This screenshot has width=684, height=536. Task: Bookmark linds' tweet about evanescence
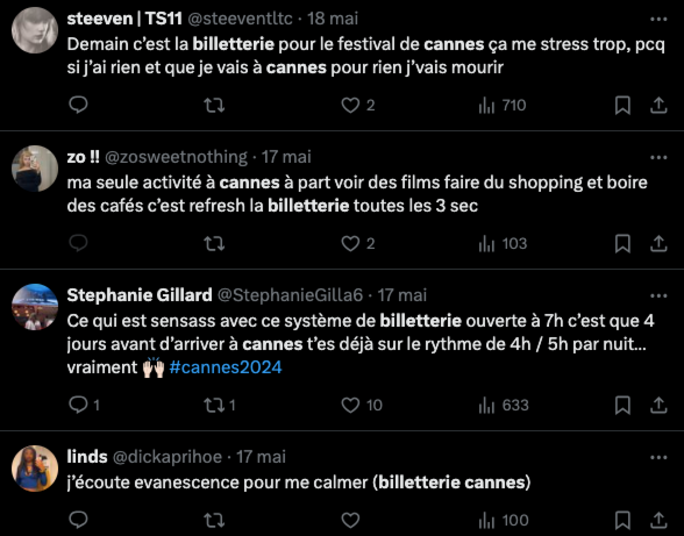coord(622,520)
